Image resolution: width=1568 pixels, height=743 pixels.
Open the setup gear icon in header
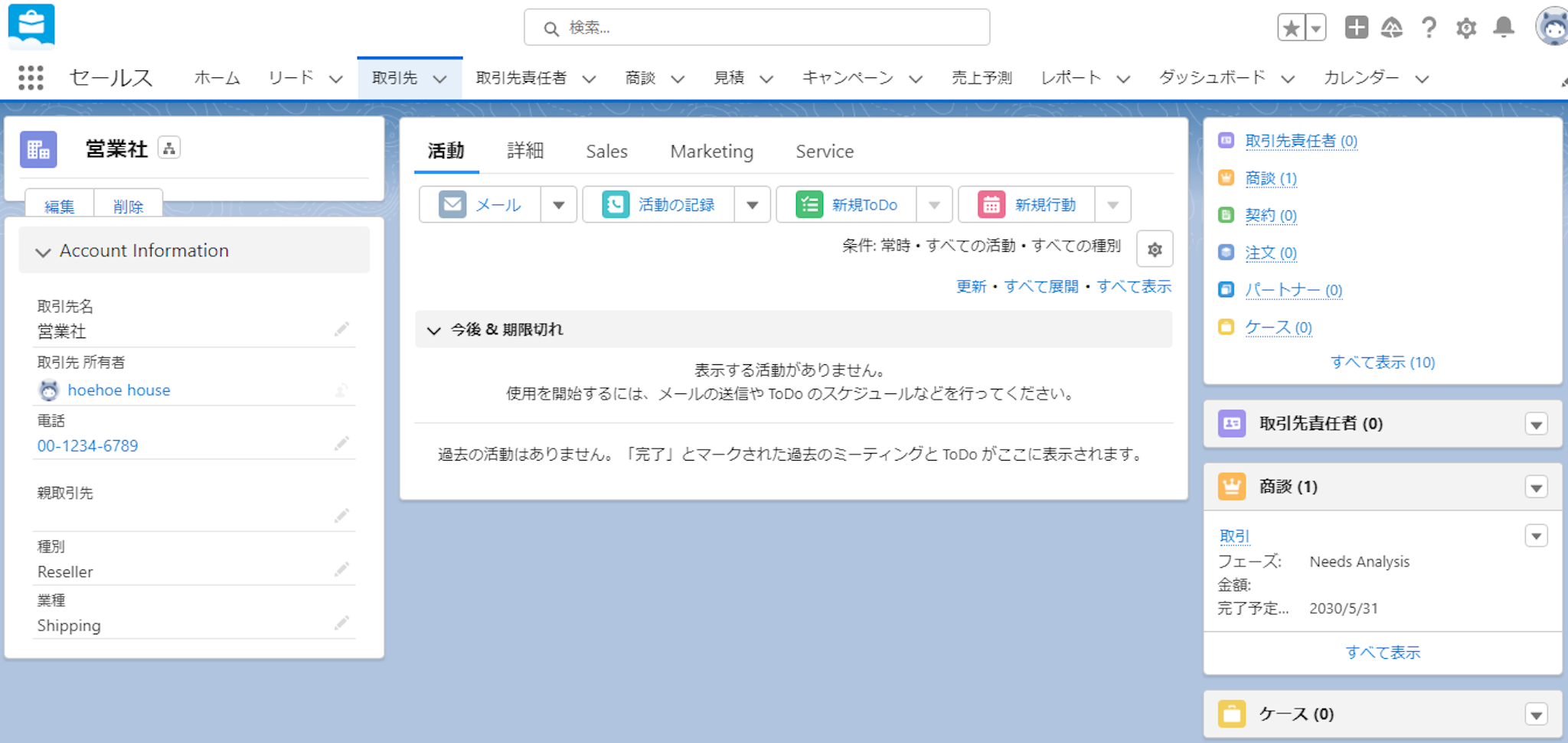[x=1465, y=28]
